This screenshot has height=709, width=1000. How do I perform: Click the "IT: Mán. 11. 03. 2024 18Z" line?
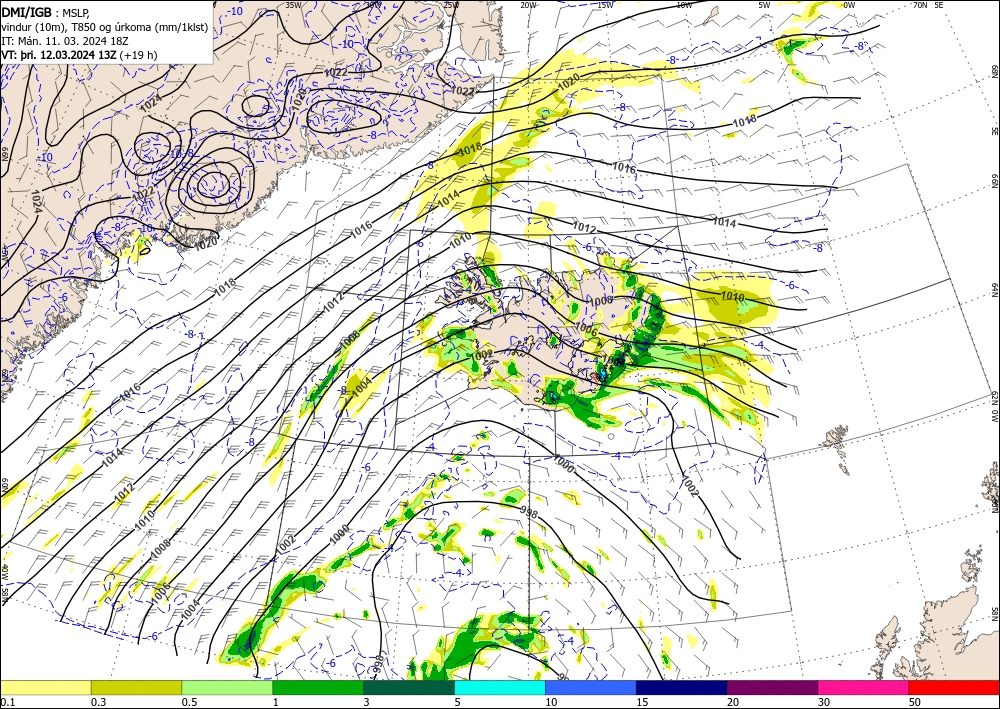65,41
